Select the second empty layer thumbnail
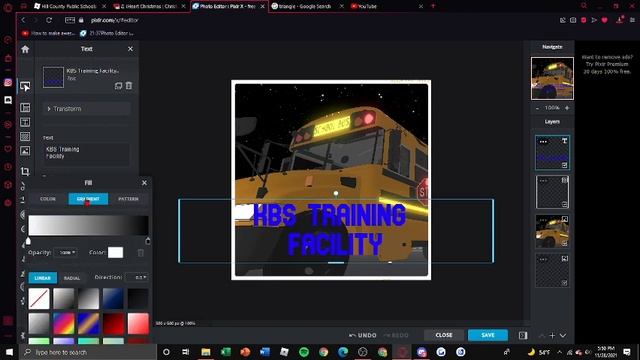This screenshot has width=640, height=360. 552,192
